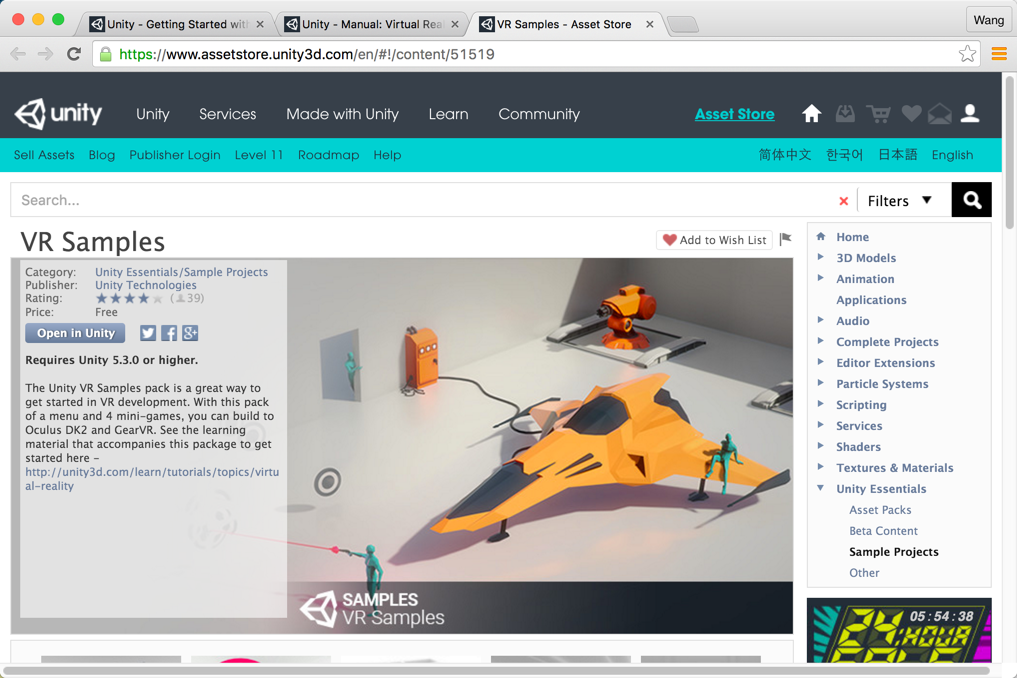
Task: Click the home icon in the top bar
Action: point(811,114)
